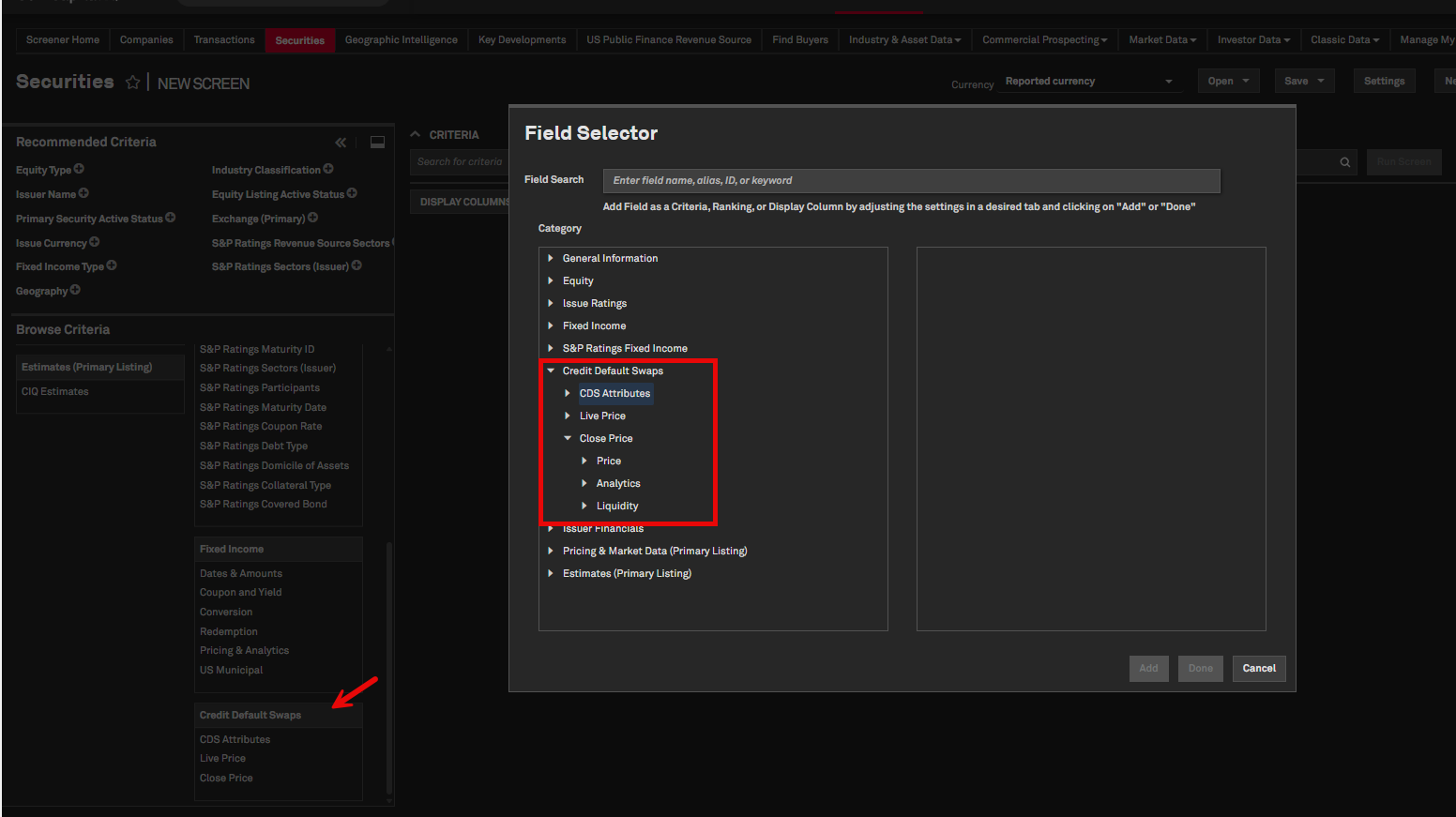Collapse the Recommended Criteria panel with double-chevron icon
This screenshot has height=817, width=1456.
pyautogui.click(x=341, y=143)
